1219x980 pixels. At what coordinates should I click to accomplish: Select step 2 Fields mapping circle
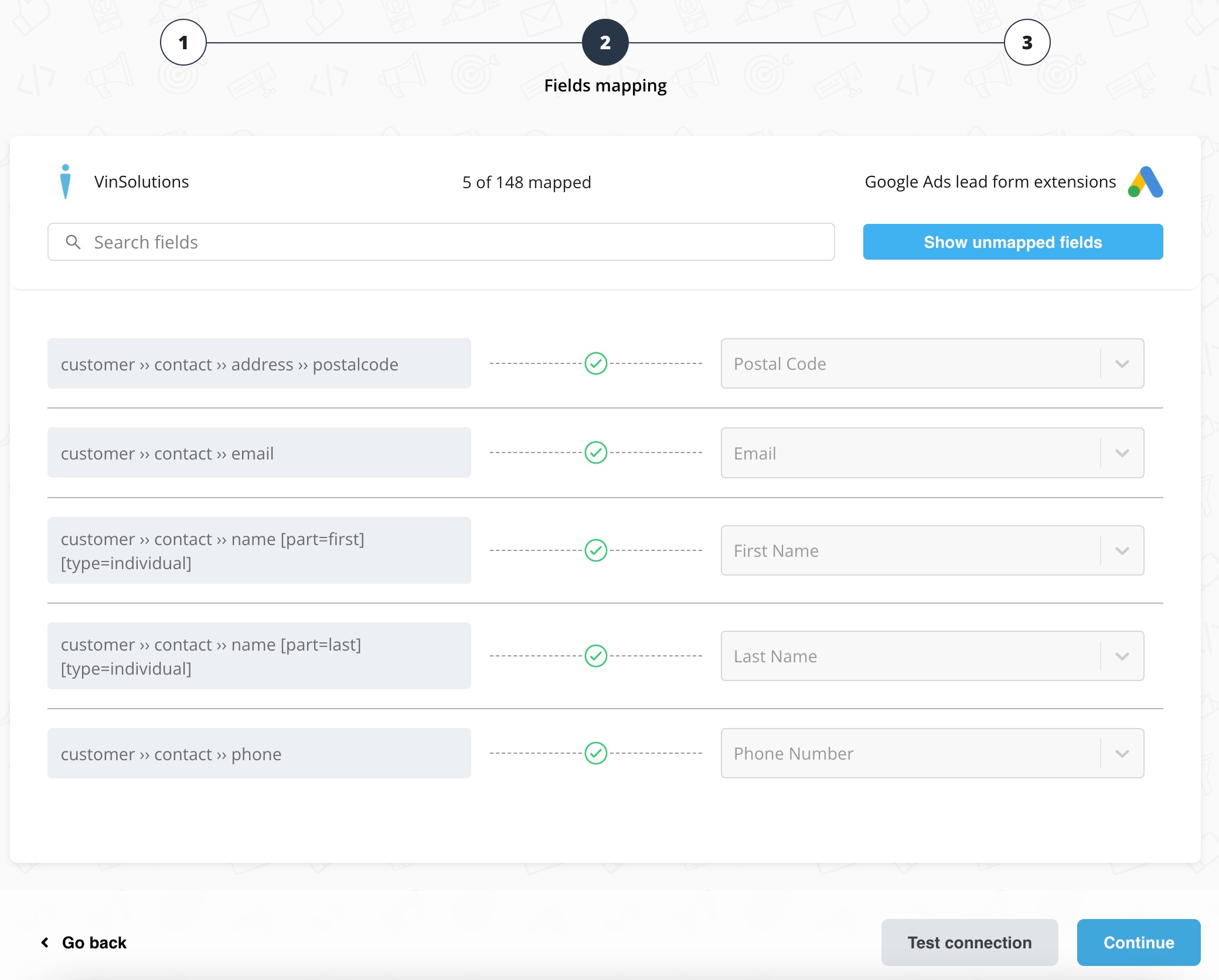pyautogui.click(x=605, y=42)
